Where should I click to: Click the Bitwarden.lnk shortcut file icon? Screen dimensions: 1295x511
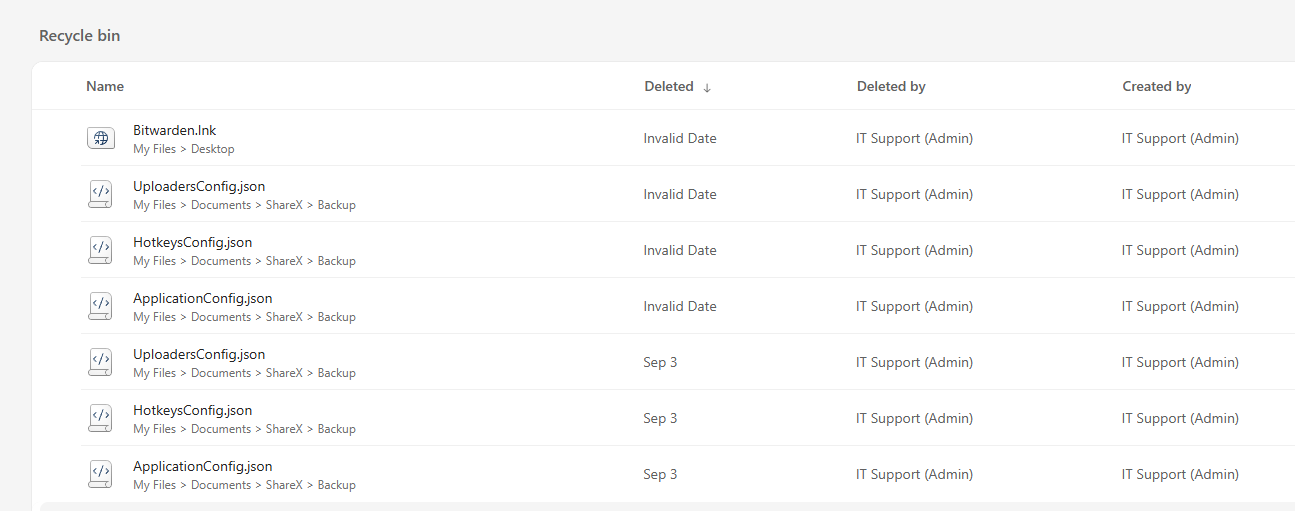coord(100,139)
